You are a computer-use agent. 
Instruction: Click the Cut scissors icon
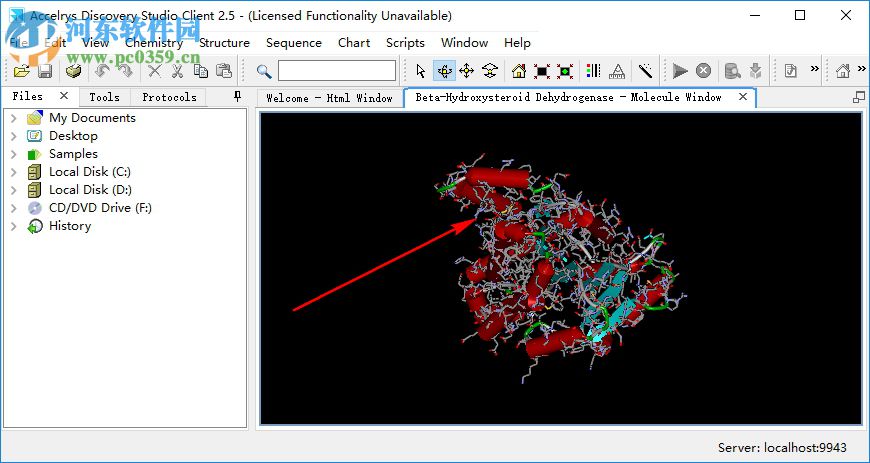tap(178, 71)
